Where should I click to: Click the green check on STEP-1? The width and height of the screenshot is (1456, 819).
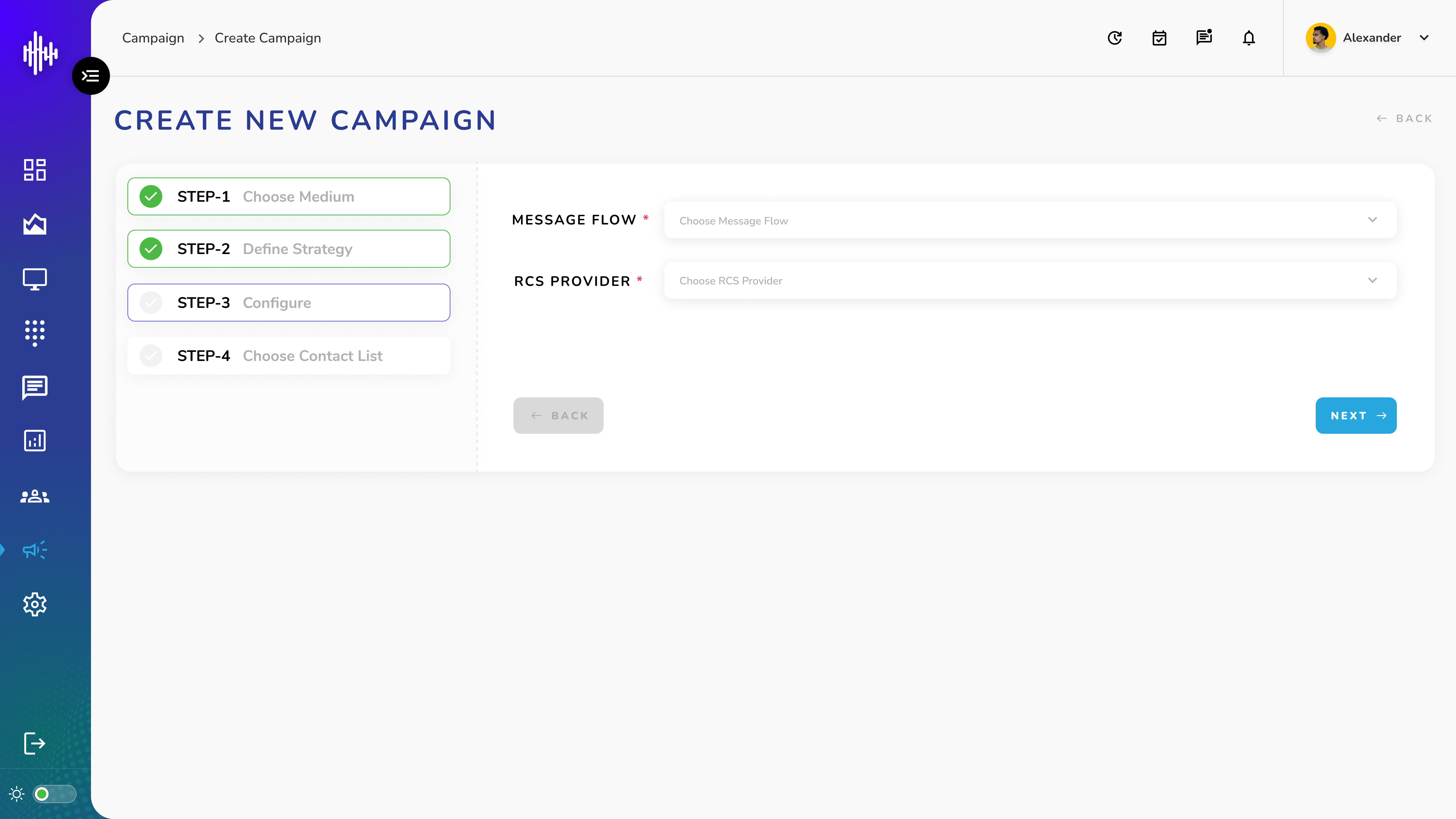[151, 197]
